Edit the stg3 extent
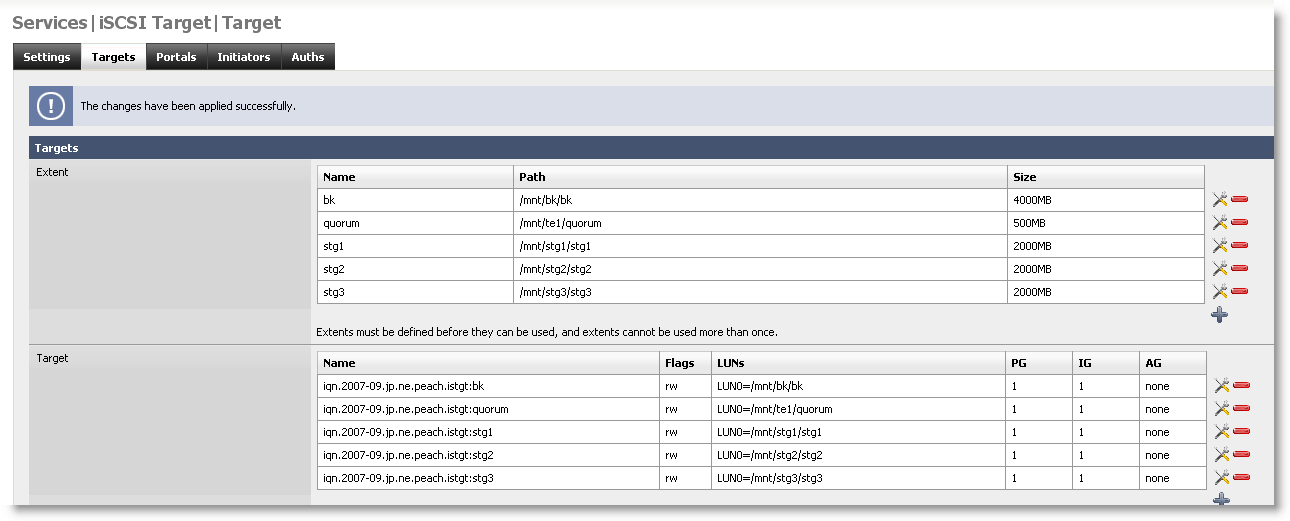The image size is (1290, 521). (1220, 292)
